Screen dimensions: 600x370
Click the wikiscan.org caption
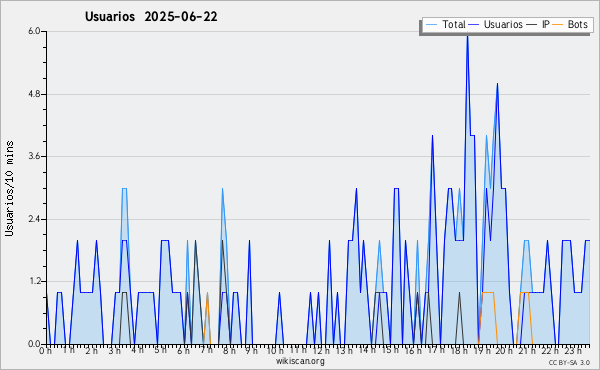[x=300, y=361]
